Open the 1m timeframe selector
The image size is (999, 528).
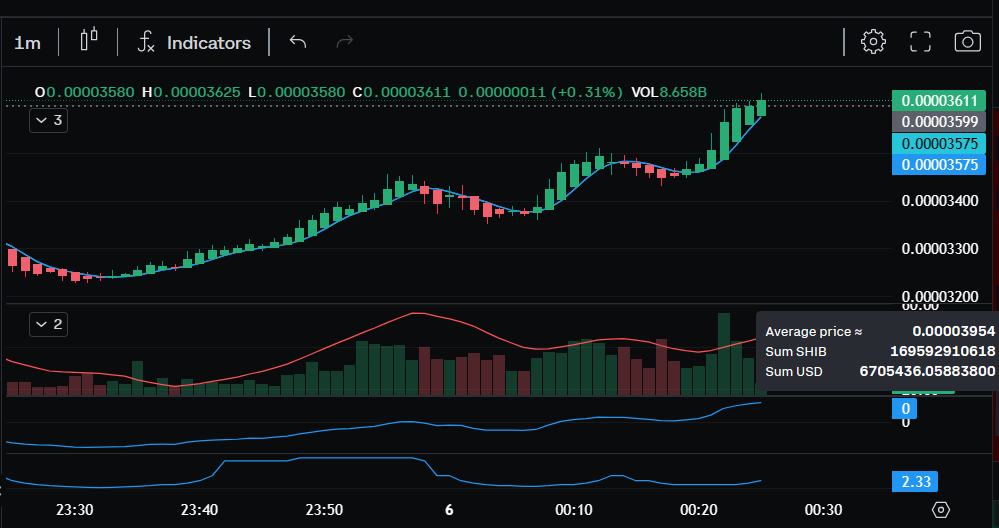[27, 43]
